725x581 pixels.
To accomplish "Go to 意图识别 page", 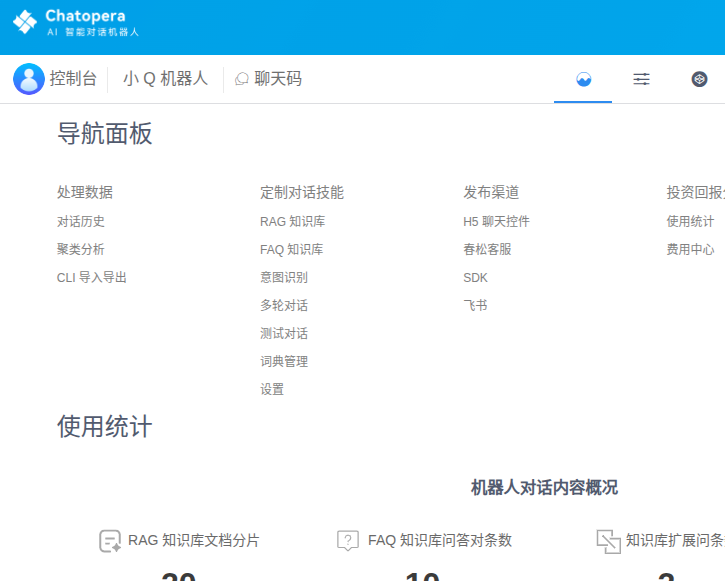I will click(284, 277).
